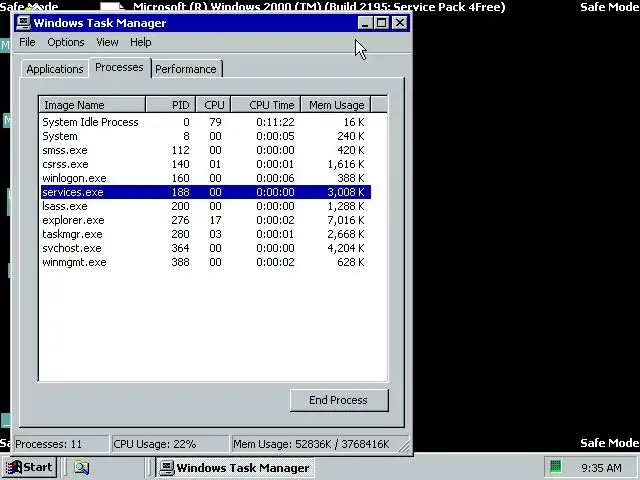Sort by CPU column header
The width and height of the screenshot is (640, 480).
coord(213,105)
